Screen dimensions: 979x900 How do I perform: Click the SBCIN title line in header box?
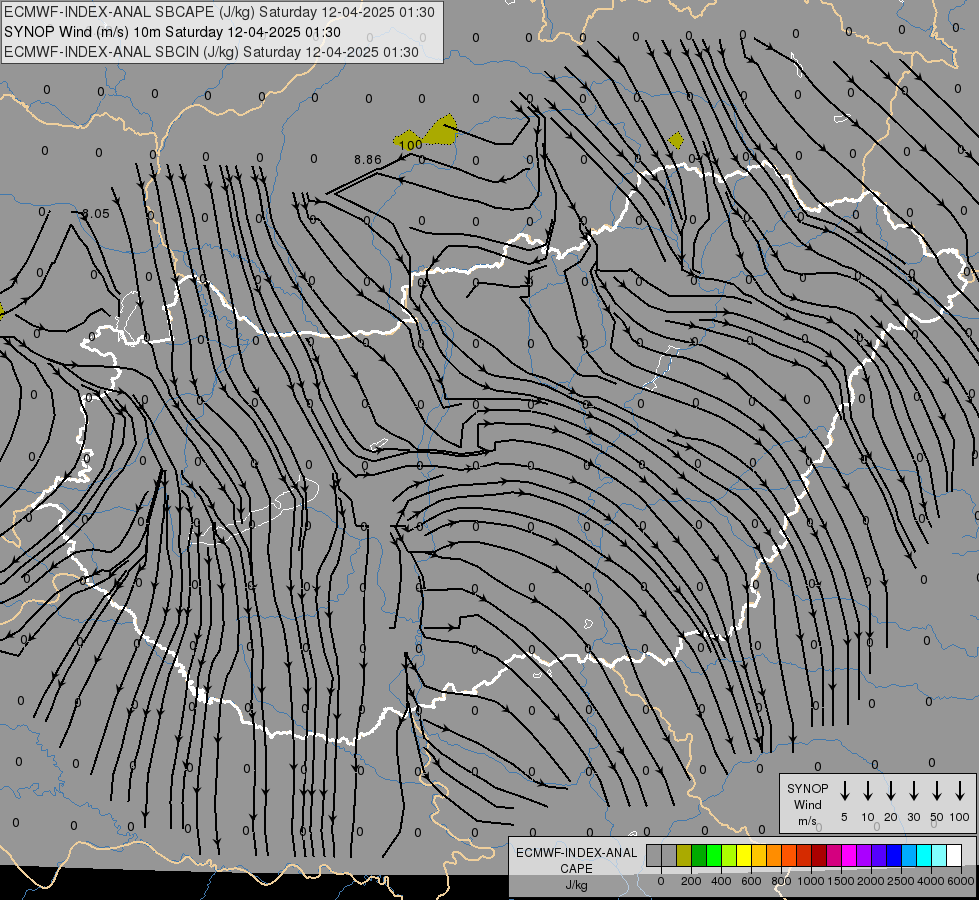(211, 52)
